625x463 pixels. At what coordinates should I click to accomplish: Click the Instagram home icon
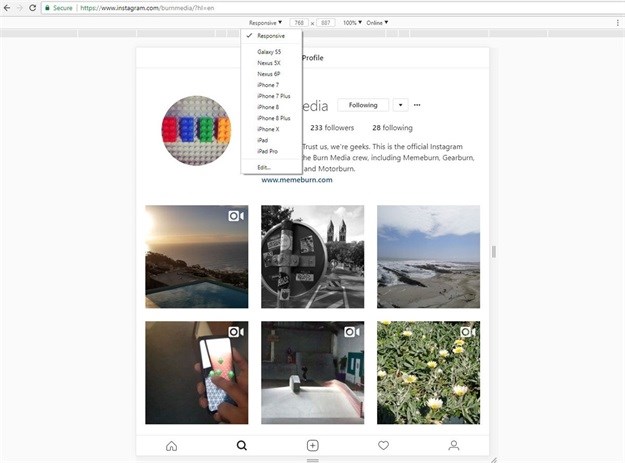(171, 445)
